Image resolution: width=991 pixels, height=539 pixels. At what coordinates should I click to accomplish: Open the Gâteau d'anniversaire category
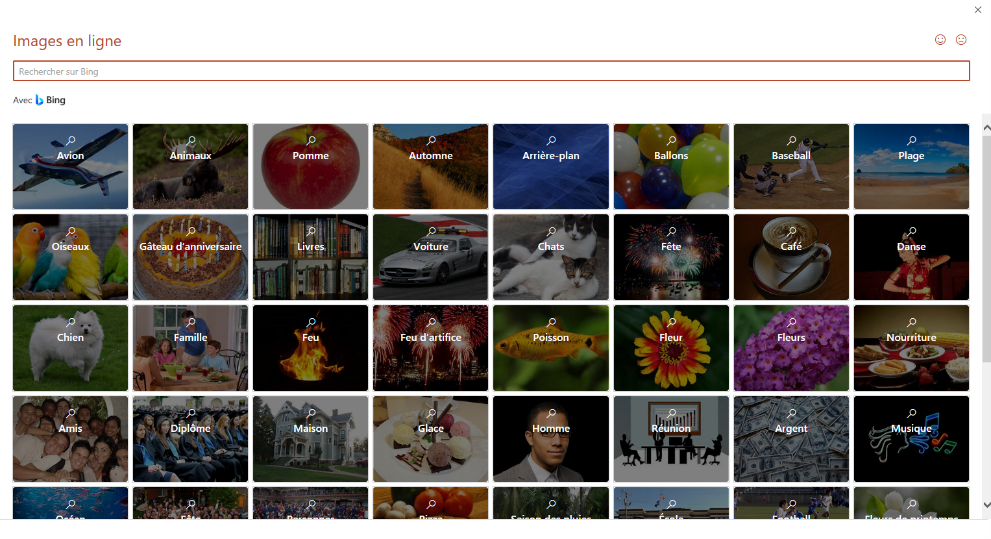pos(190,257)
